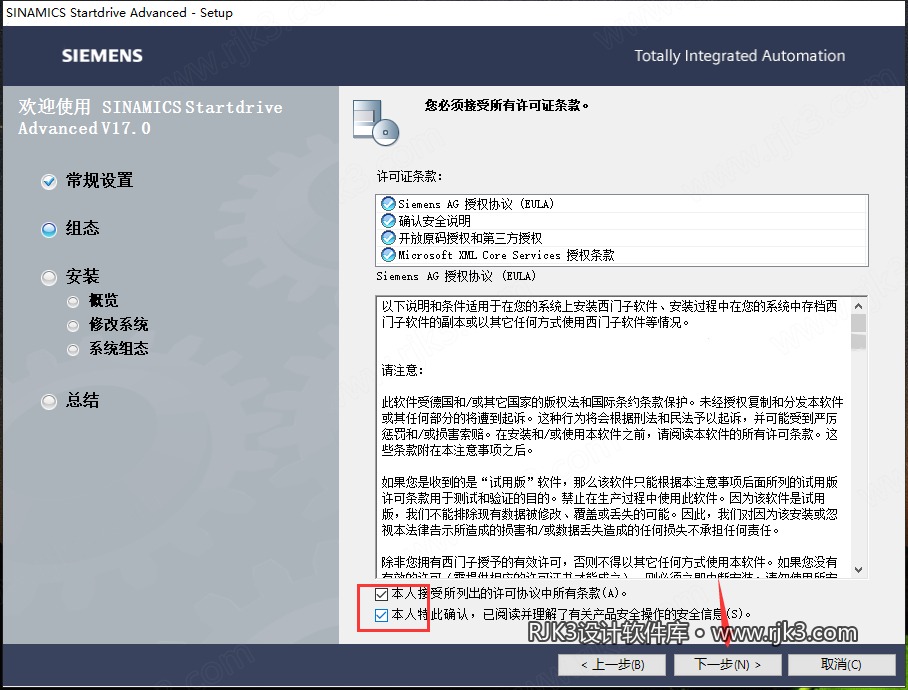Click the 许可证条款 label

tap(409, 176)
